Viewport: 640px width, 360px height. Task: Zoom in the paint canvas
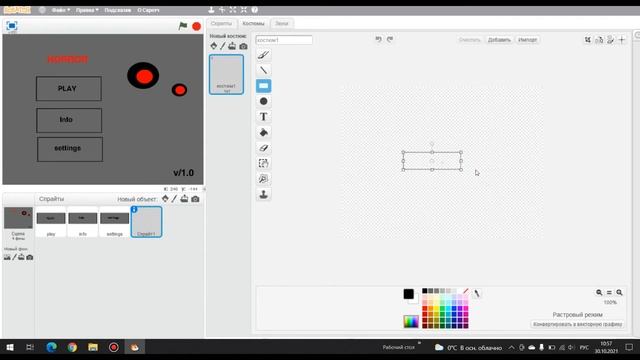[619, 292]
